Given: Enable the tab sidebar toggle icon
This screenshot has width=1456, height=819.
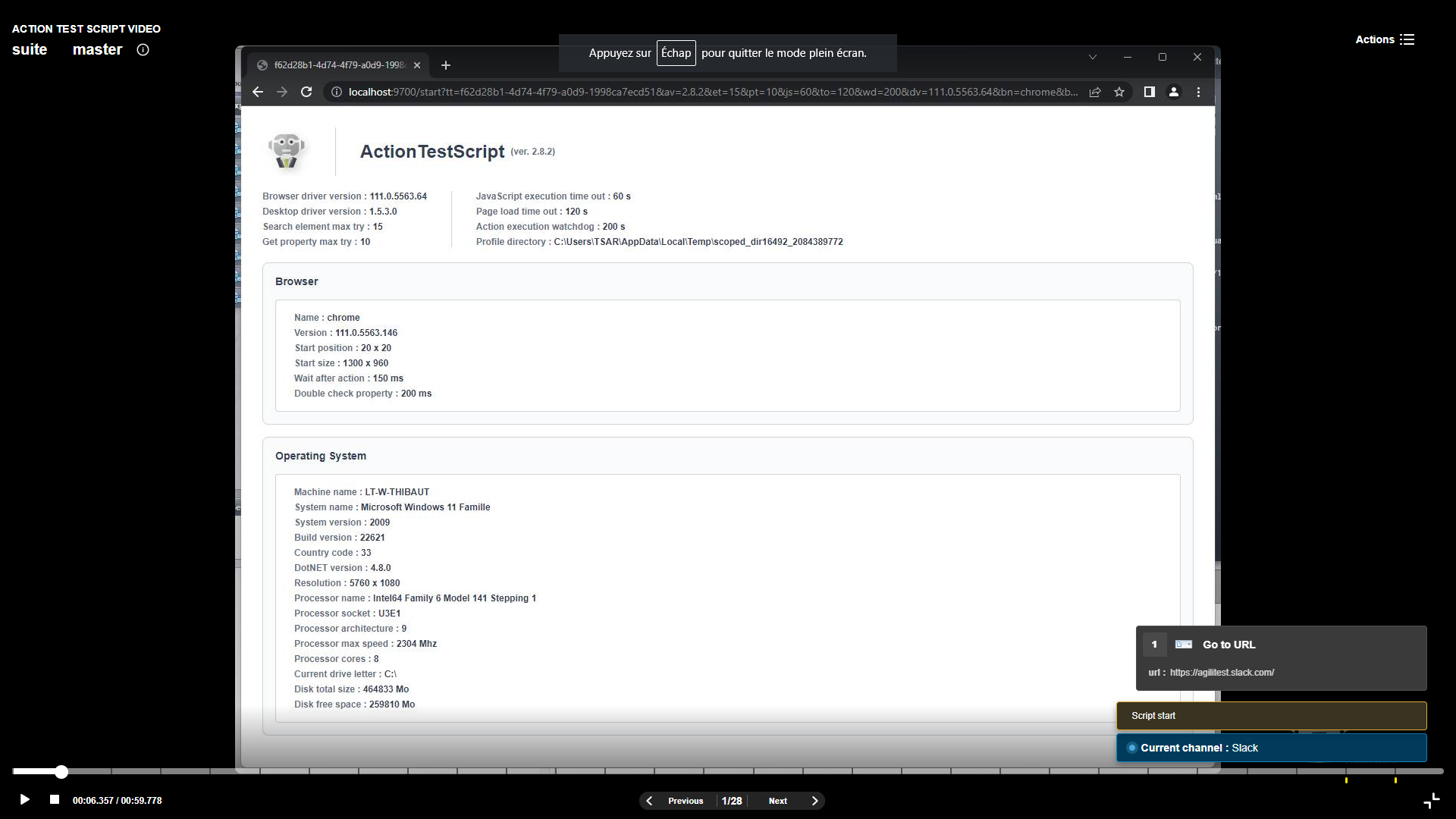Looking at the screenshot, I should click(1149, 91).
